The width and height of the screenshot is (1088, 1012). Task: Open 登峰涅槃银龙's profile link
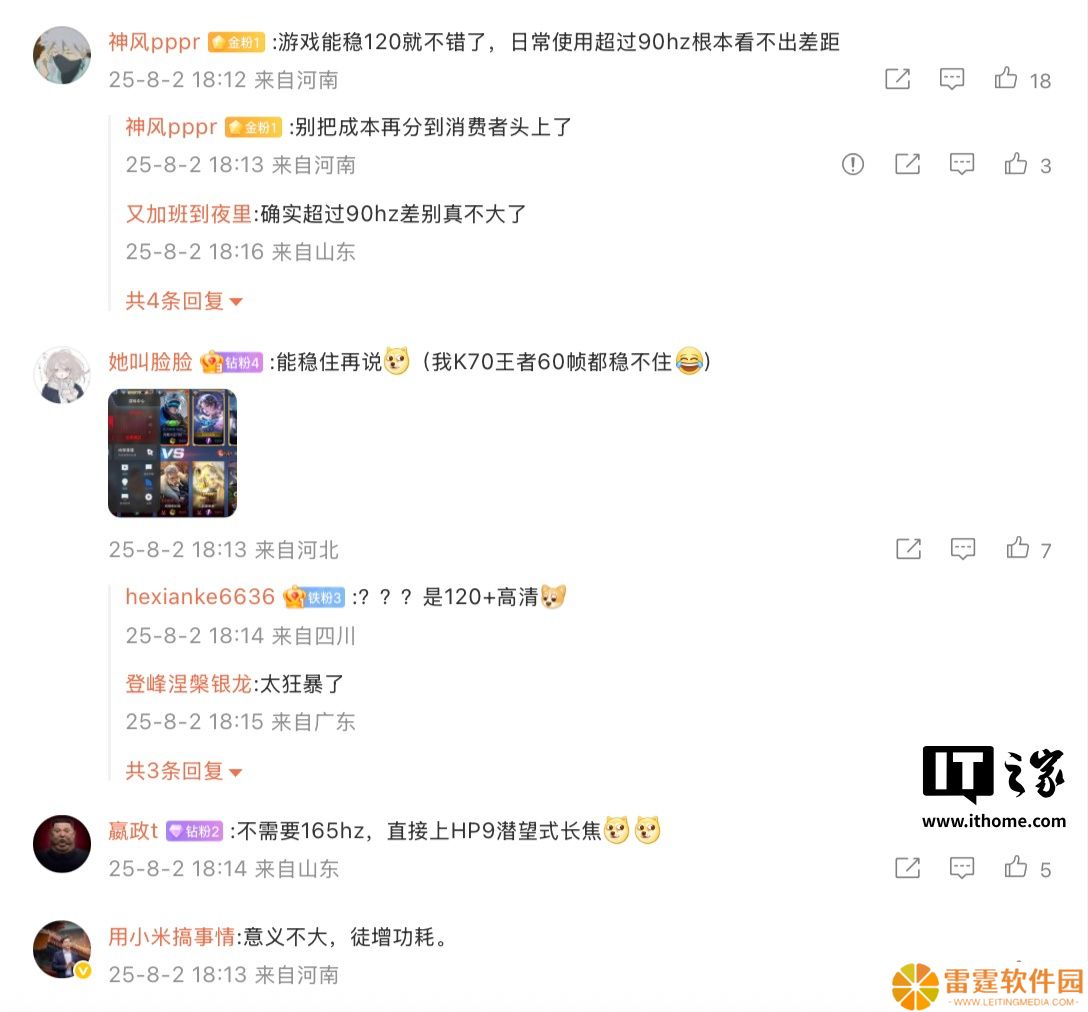point(188,684)
